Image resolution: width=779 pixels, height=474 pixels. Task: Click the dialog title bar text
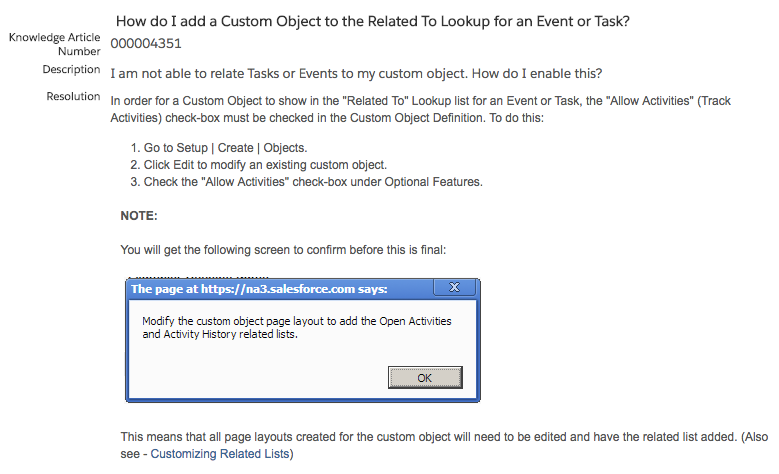(x=259, y=289)
